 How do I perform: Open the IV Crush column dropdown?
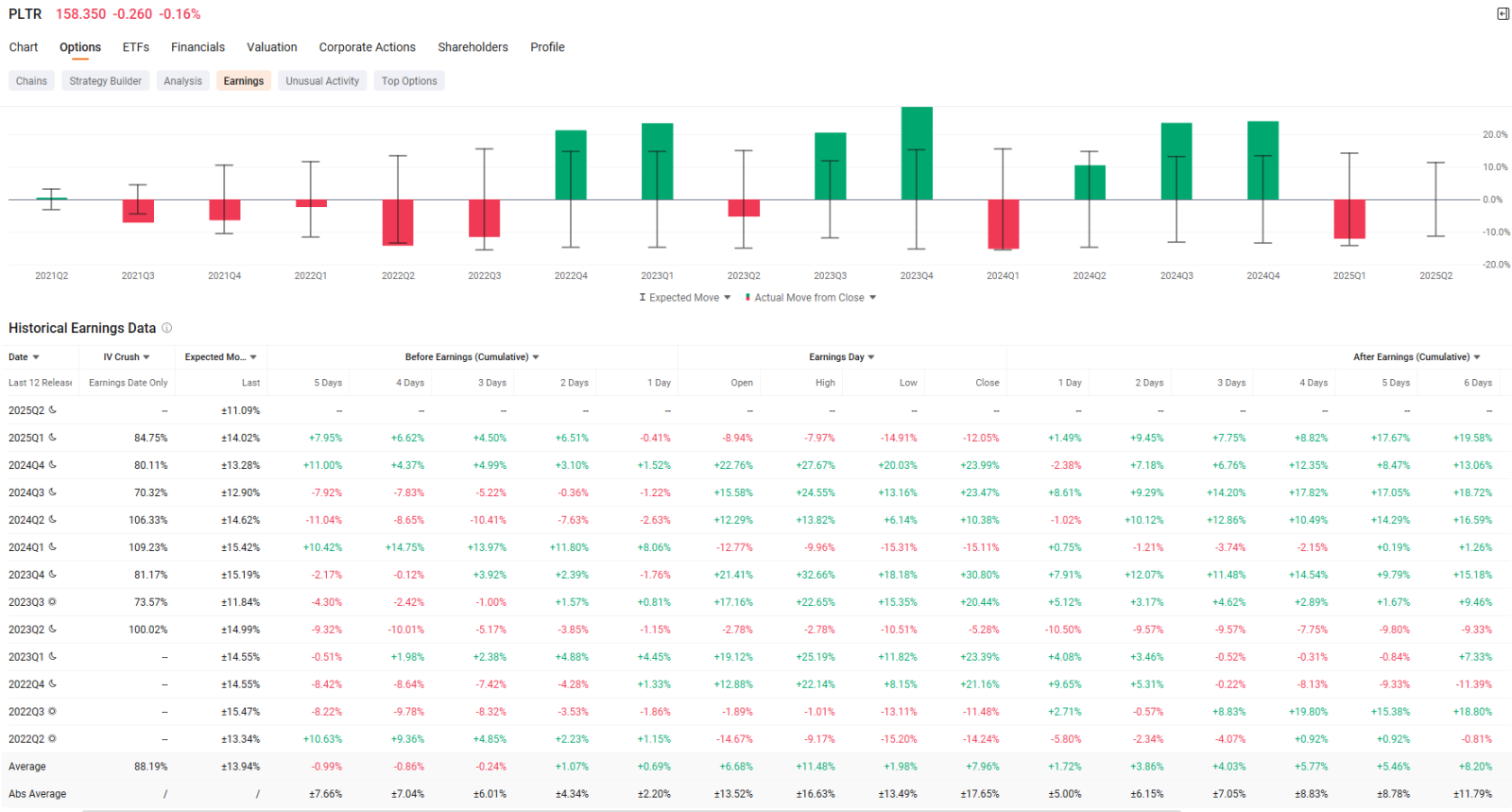point(146,357)
